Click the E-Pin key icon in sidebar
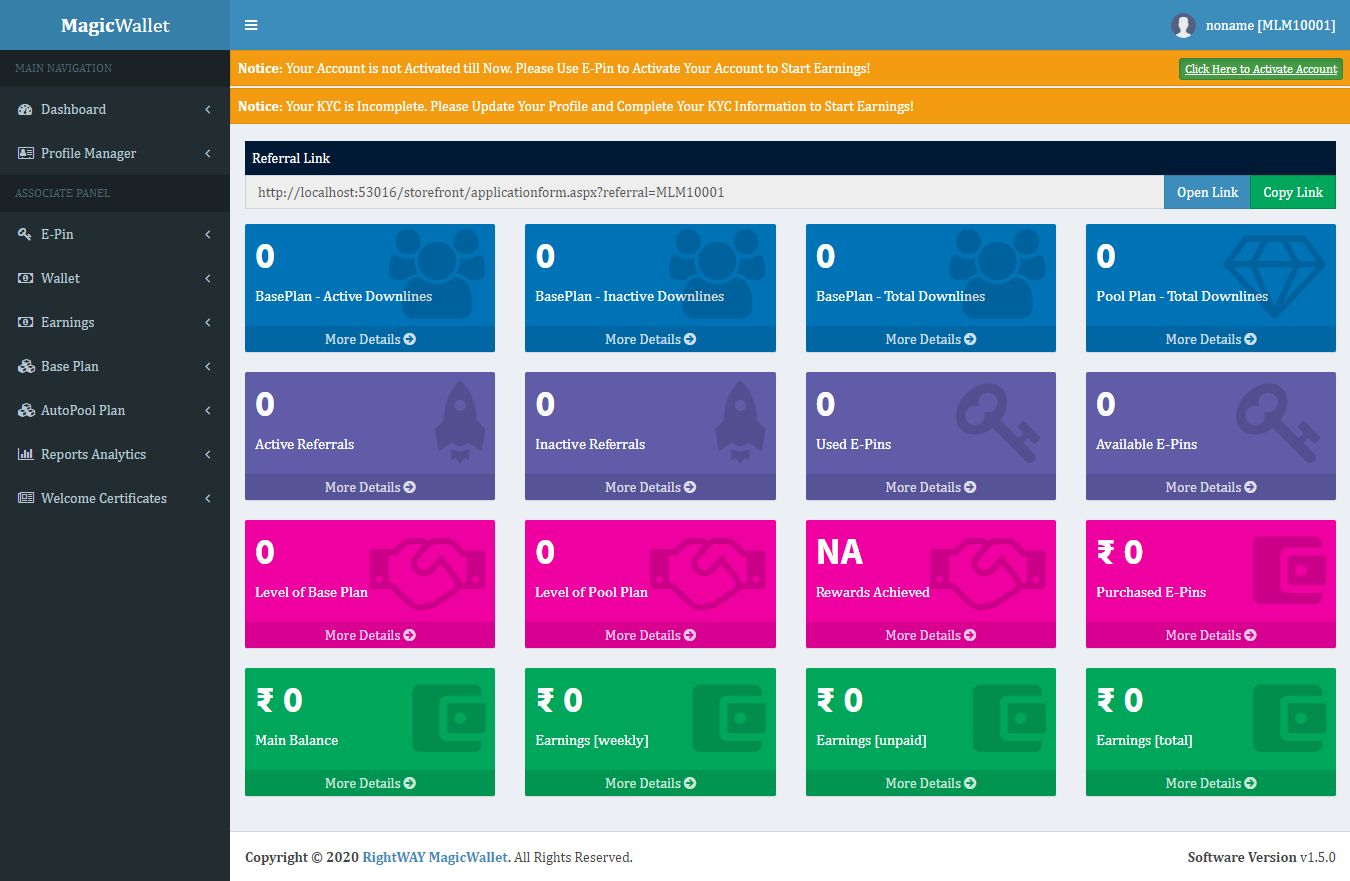The height and width of the screenshot is (881, 1350). (x=26, y=234)
